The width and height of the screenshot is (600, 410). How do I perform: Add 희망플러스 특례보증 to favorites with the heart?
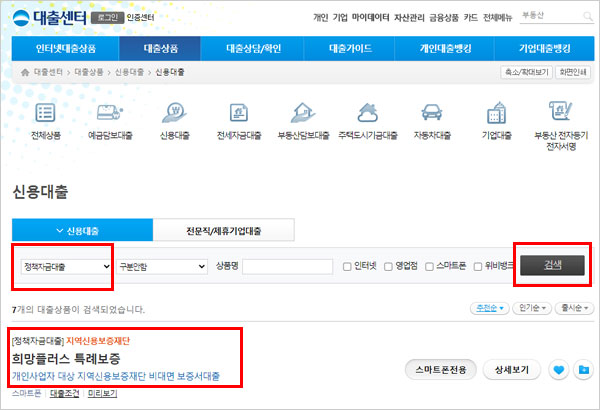click(x=559, y=370)
